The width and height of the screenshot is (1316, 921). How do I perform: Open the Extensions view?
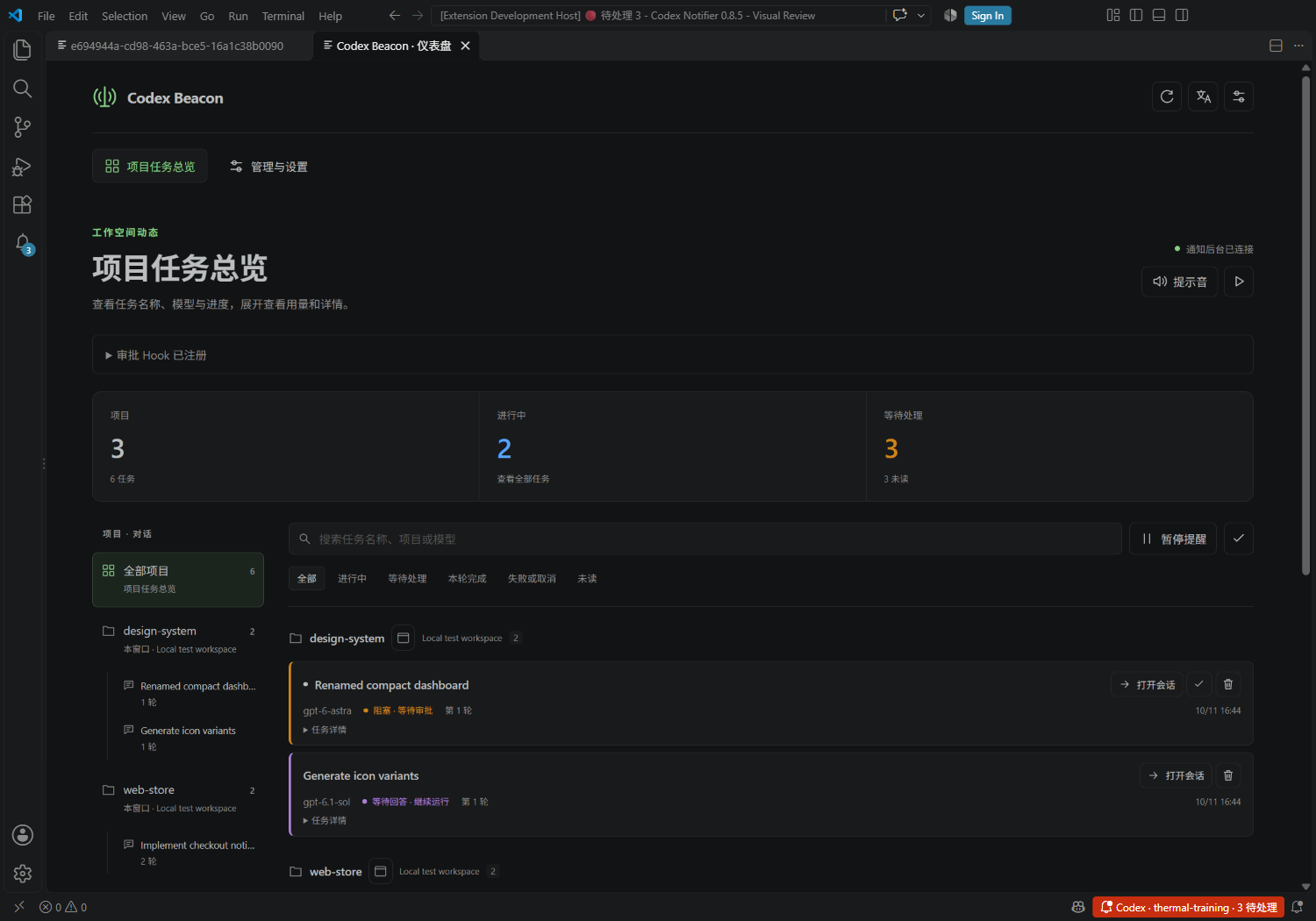coord(23,204)
